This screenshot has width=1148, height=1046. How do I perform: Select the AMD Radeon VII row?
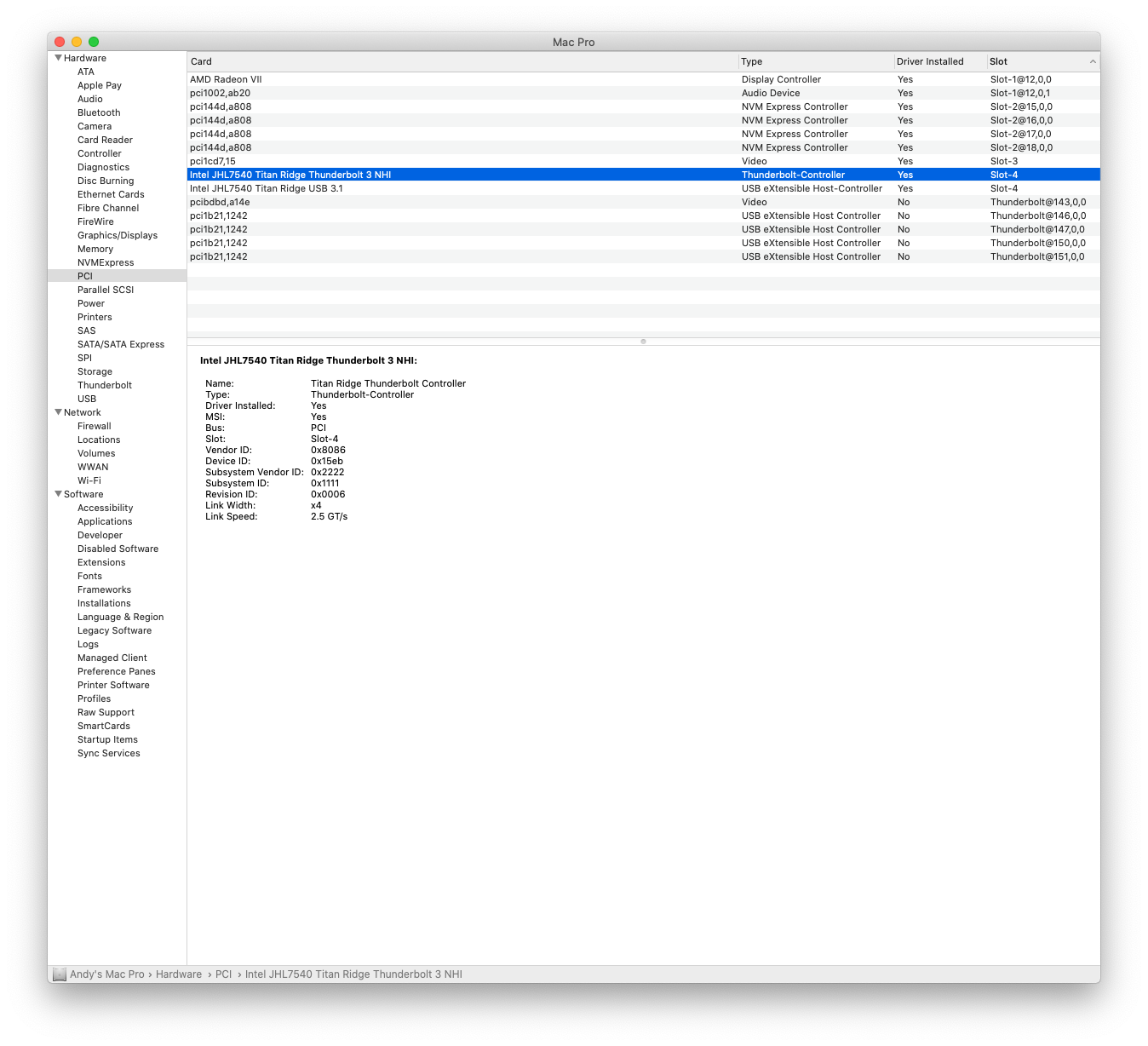pyautogui.click(x=644, y=79)
